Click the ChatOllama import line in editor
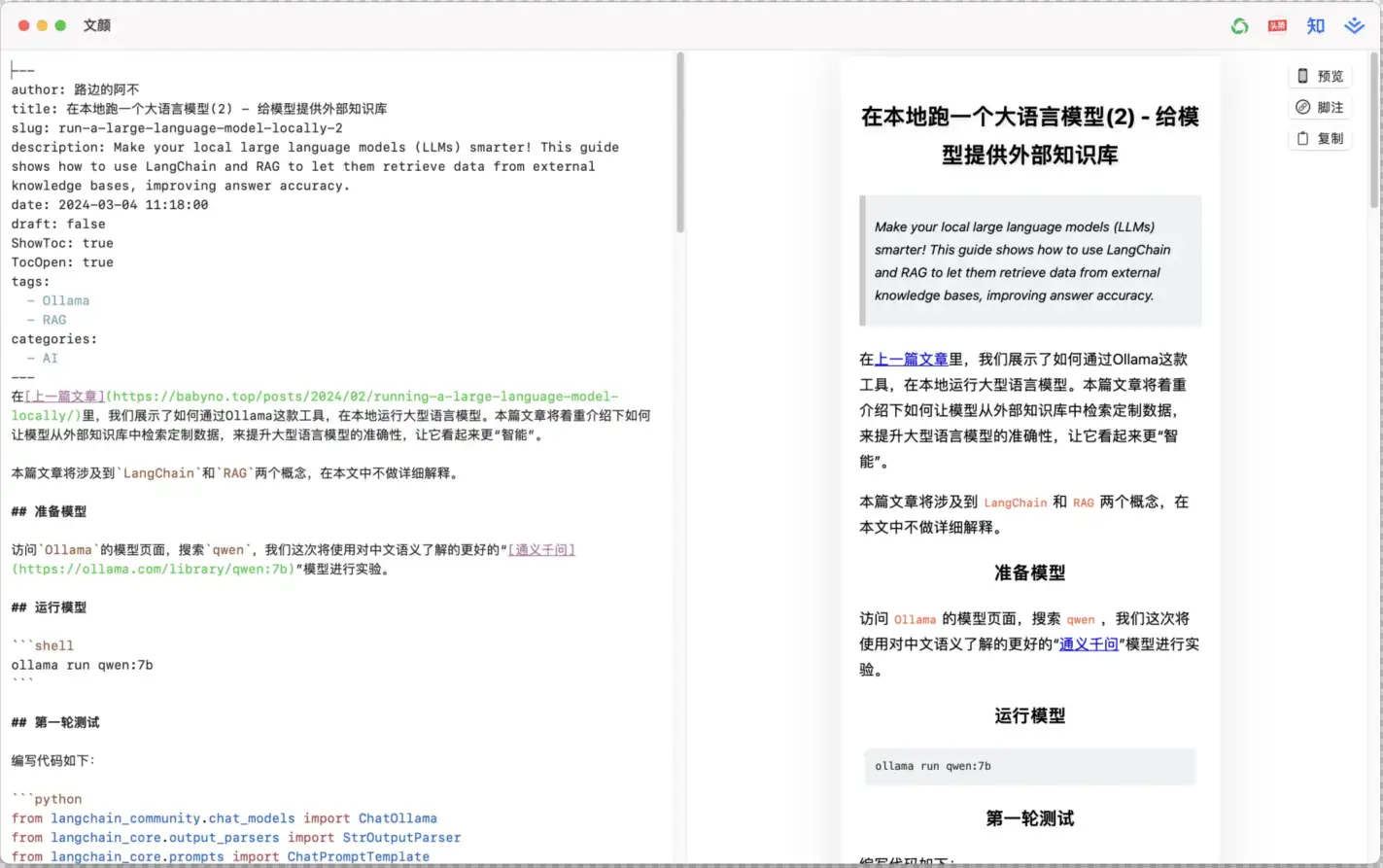This screenshot has width=1383, height=868. coord(224,818)
